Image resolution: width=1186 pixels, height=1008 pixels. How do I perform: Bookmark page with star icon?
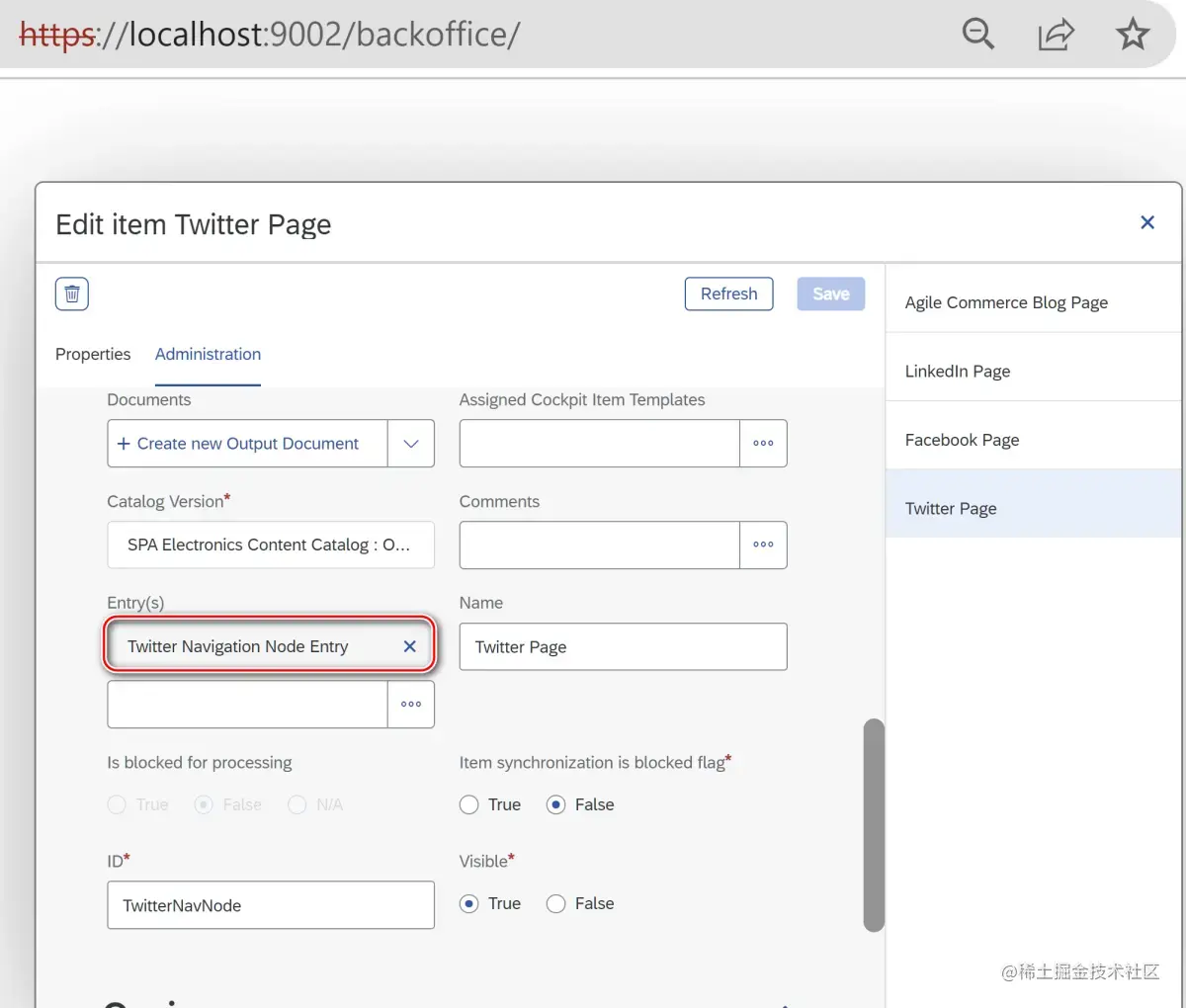pos(1133,34)
